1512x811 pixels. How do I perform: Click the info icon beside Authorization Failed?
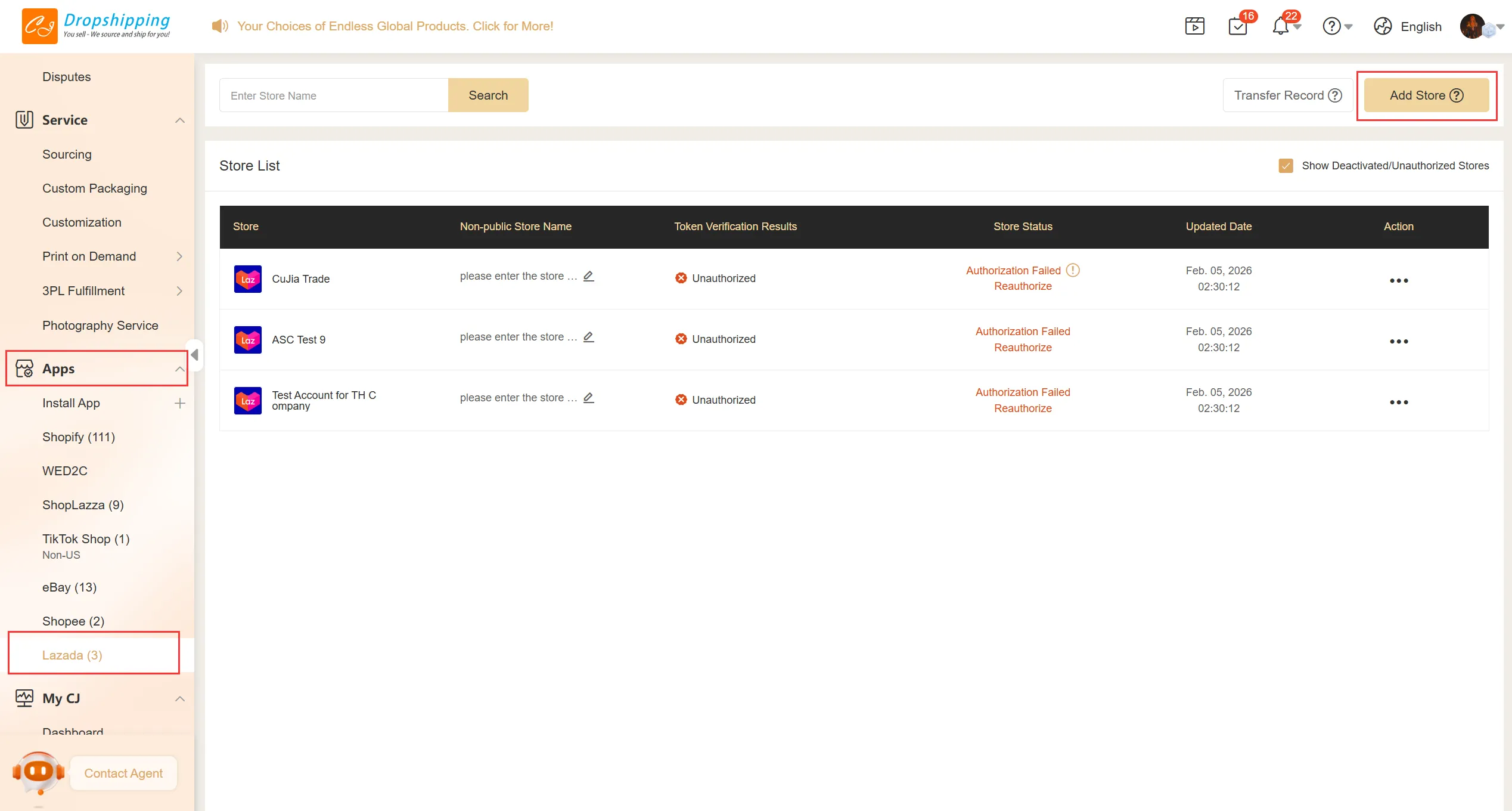[x=1073, y=270]
